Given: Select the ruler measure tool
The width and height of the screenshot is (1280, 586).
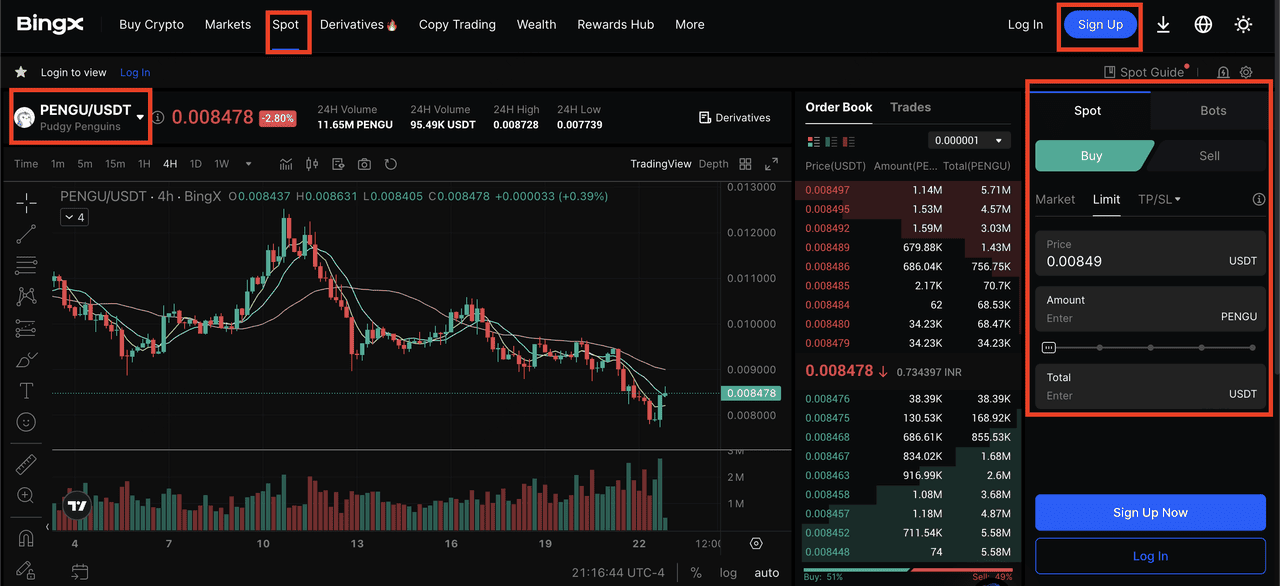Looking at the screenshot, I should [26, 465].
